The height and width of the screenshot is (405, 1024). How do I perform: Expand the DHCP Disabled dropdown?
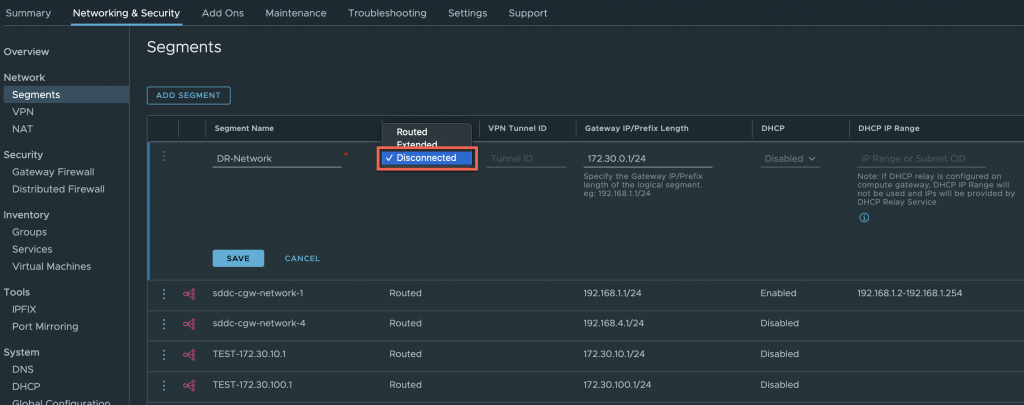click(790, 159)
